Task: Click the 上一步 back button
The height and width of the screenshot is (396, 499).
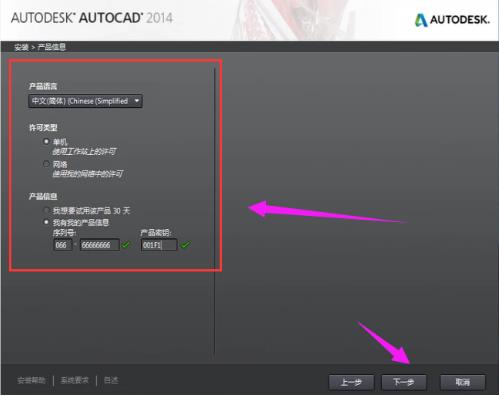Action: point(351,382)
